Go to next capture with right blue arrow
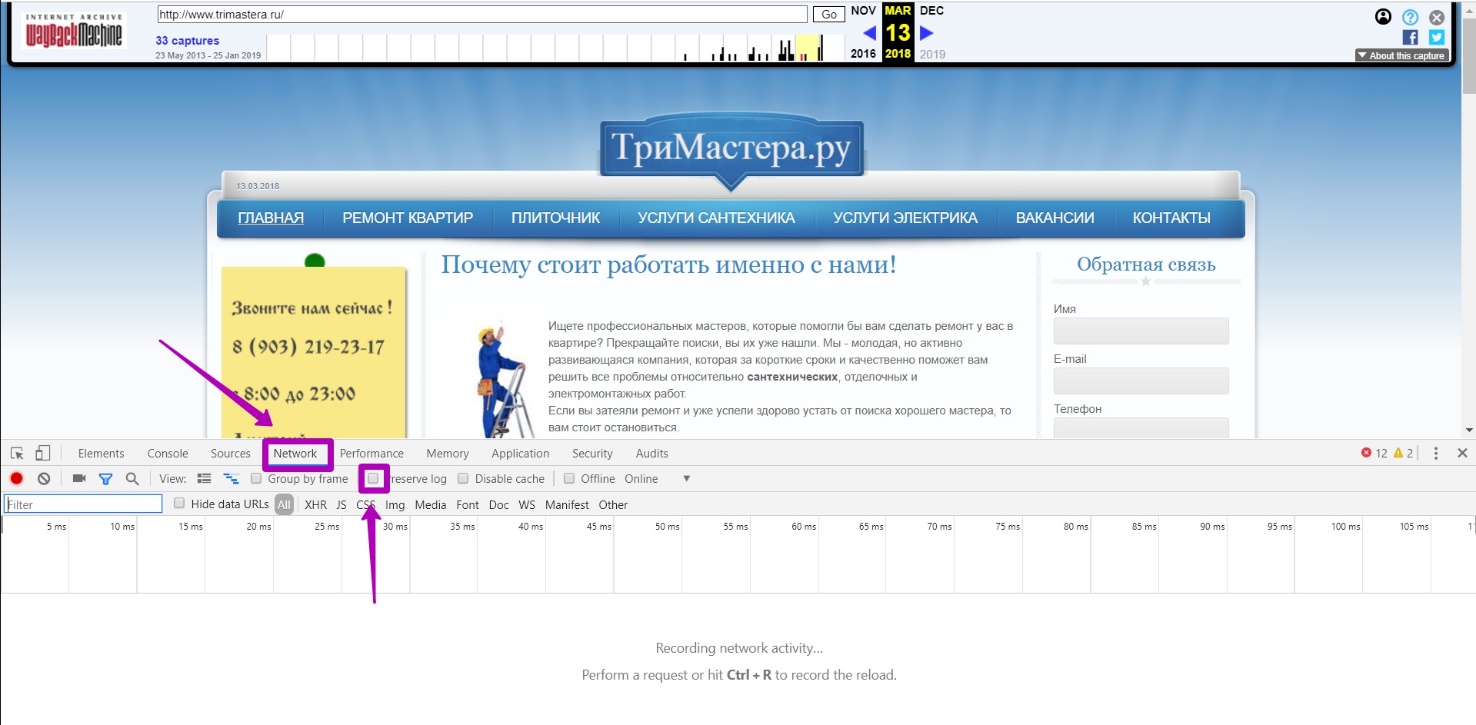This screenshot has width=1476, height=725. 927,33
